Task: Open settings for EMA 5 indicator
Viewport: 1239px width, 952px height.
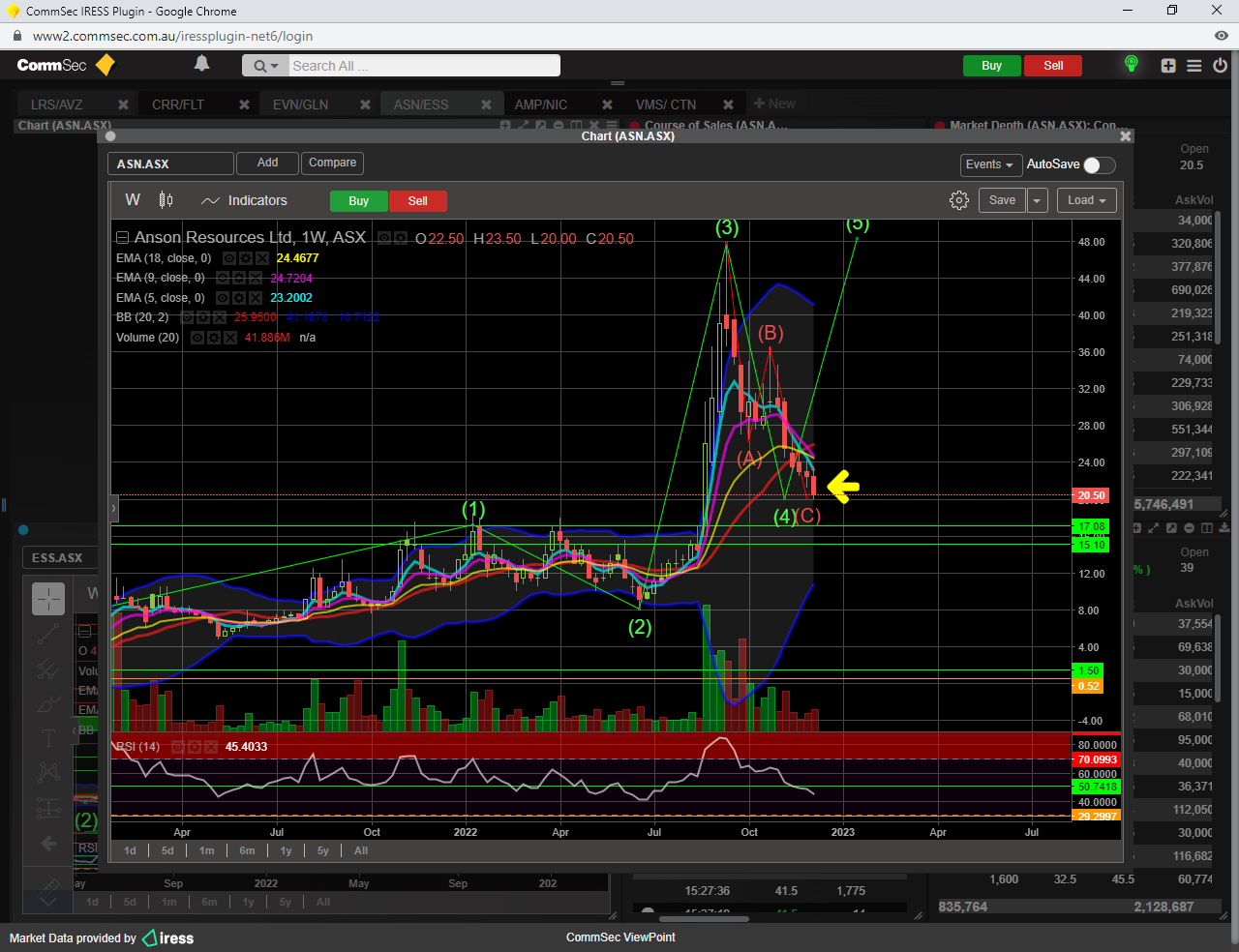Action: coord(240,298)
